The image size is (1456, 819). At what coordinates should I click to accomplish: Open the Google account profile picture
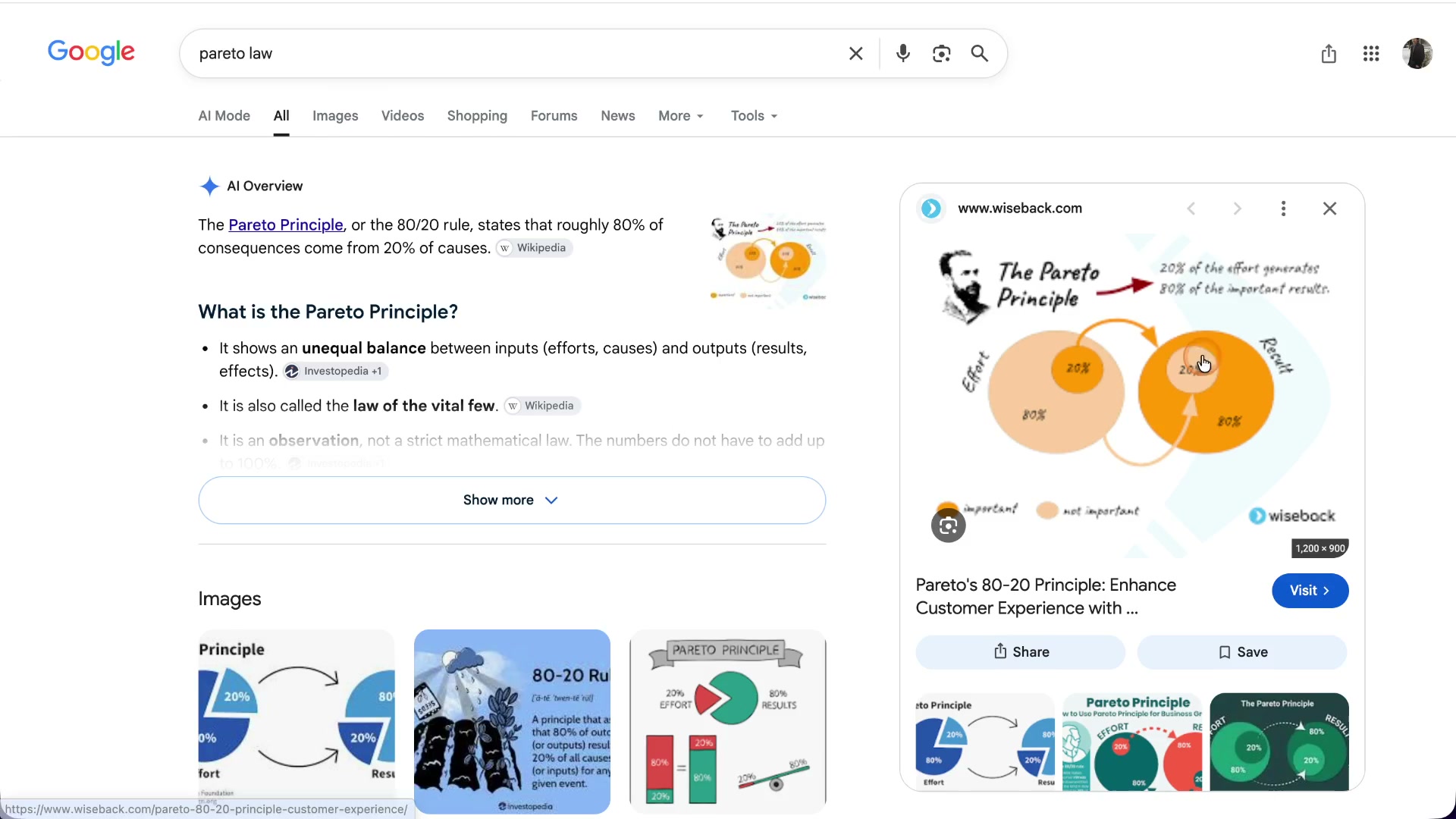point(1417,54)
